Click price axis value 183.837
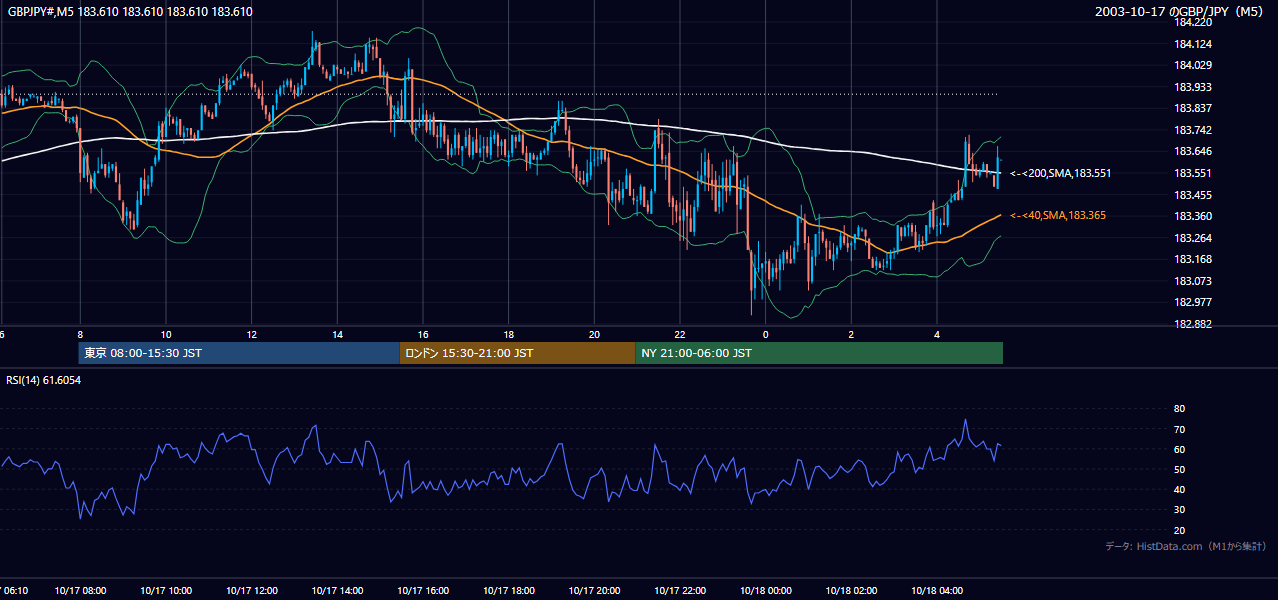The image size is (1278, 600). click(x=1193, y=108)
